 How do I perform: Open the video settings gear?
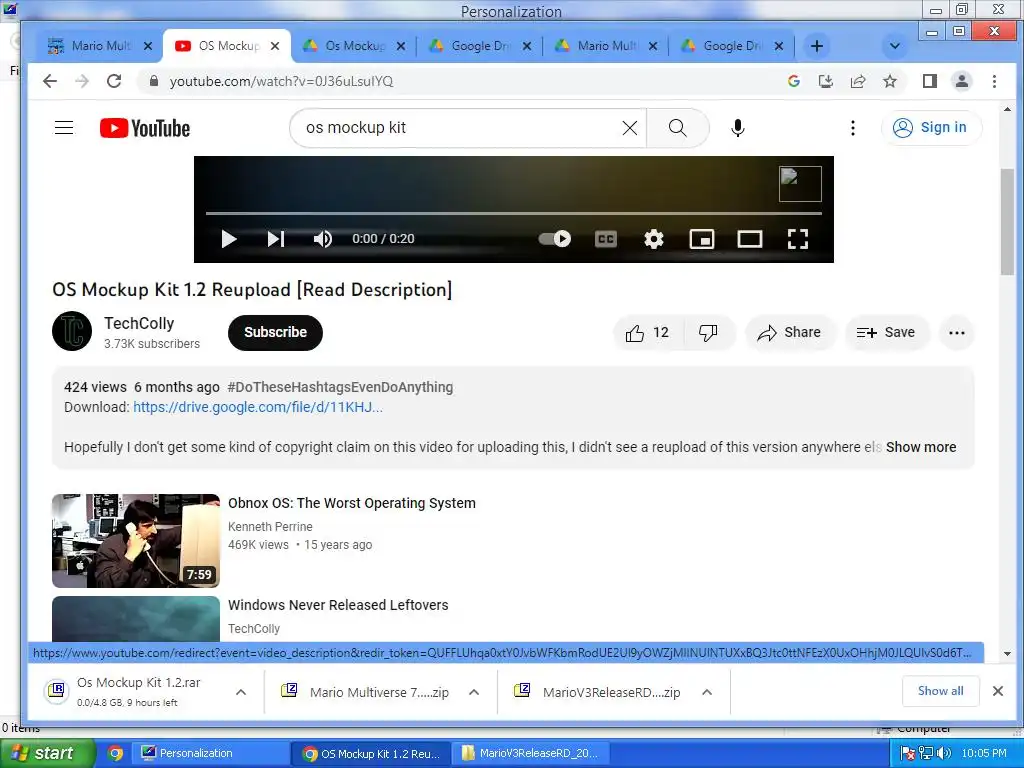(x=654, y=239)
